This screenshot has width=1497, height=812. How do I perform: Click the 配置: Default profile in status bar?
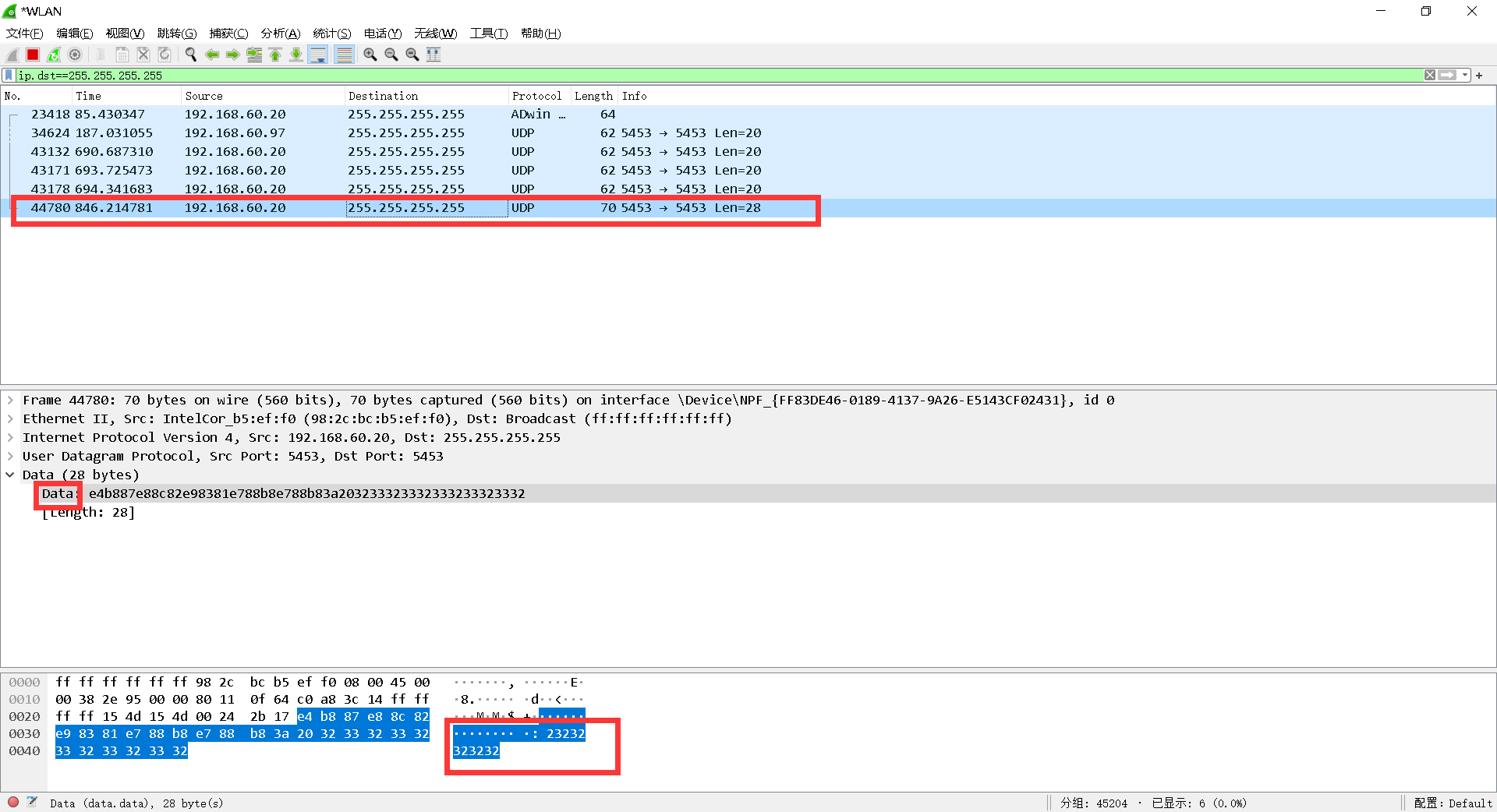point(1453,803)
